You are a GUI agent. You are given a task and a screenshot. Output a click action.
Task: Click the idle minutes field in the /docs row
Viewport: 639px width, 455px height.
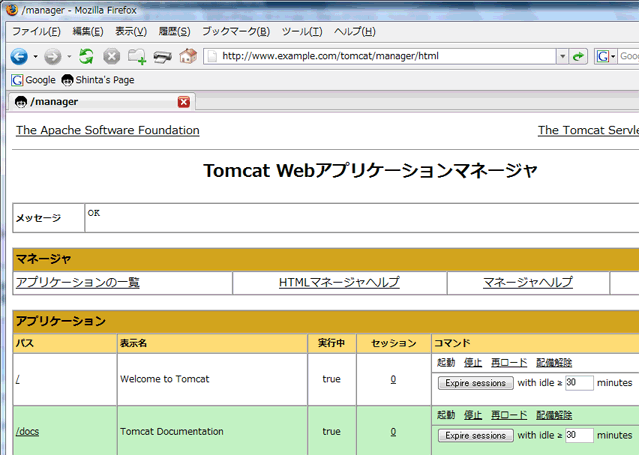click(x=578, y=435)
